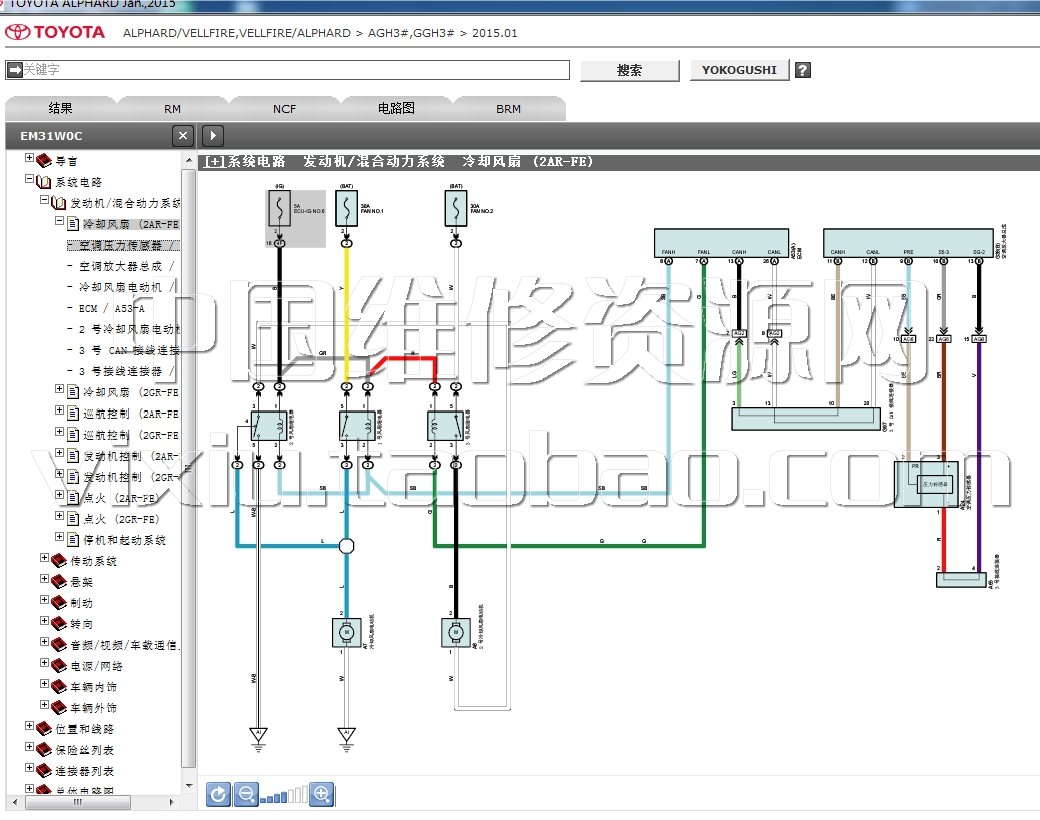Click the 连接器列表 red book icon
The image size is (1040, 820).
[44, 771]
